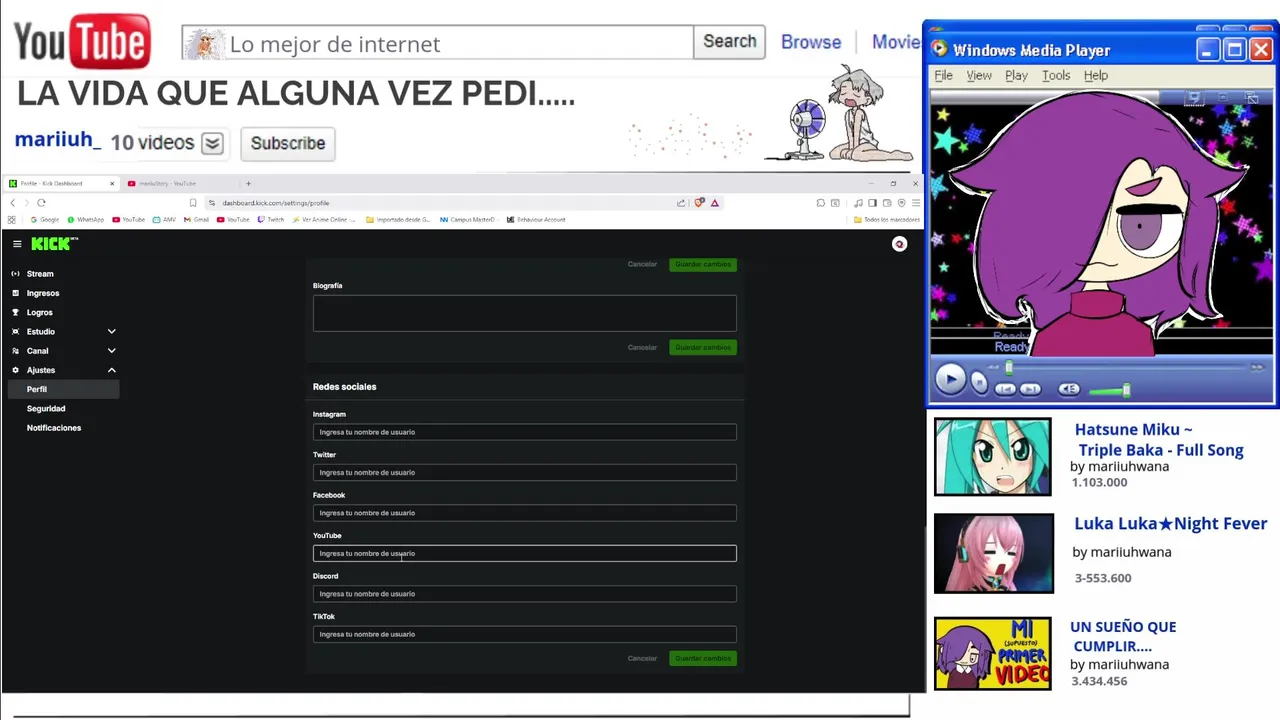Click the Biografía text area
This screenshot has height=720, width=1280.
point(525,313)
